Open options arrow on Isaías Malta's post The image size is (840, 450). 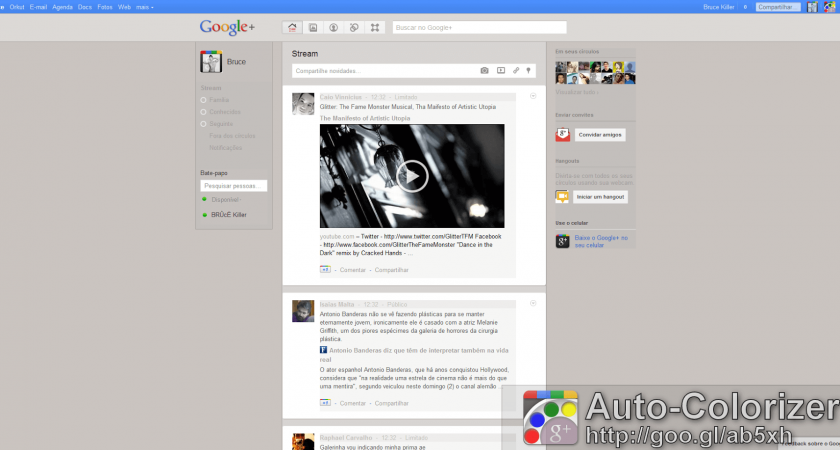(533, 303)
